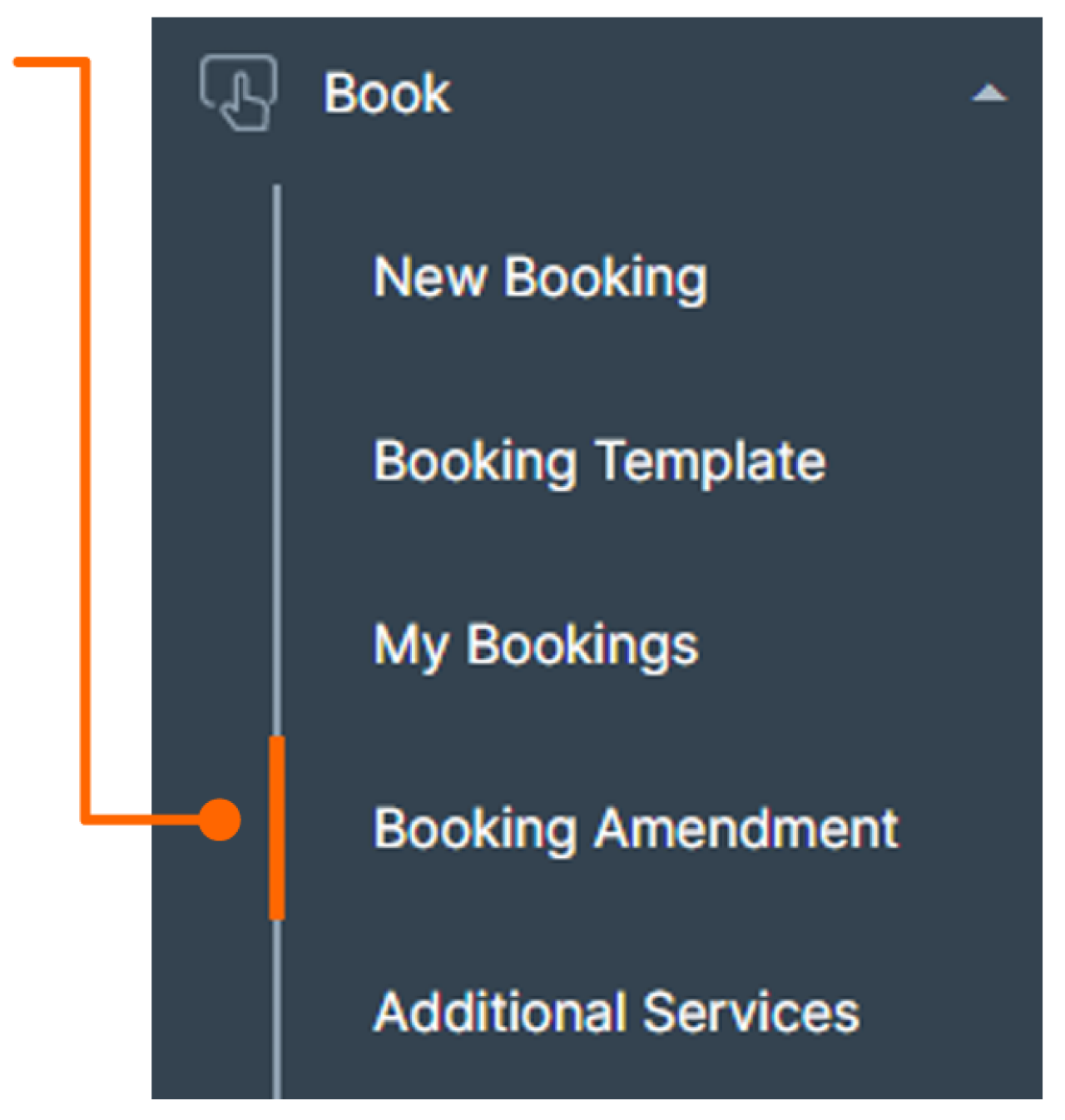Open My Bookings
1065x1120 pixels.
click(x=535, y=645)
